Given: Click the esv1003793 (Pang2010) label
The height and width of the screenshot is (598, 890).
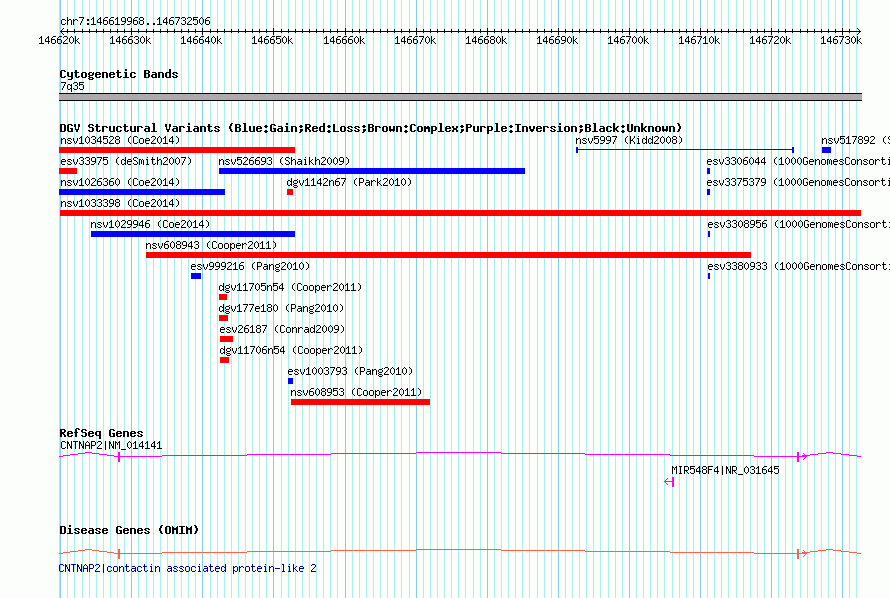Looking at the screenshot, I should tap(350, 371).
